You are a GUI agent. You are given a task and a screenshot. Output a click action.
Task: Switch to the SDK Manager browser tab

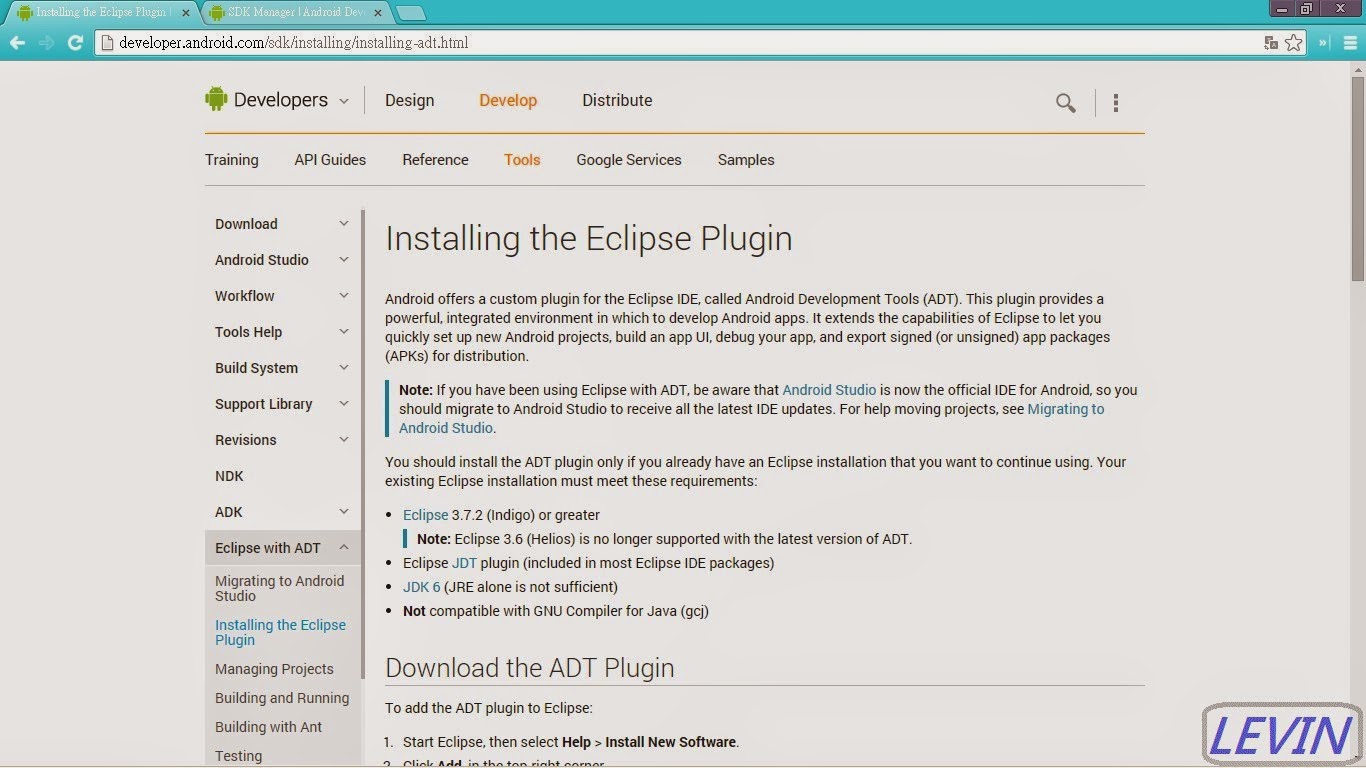[297, 13]
